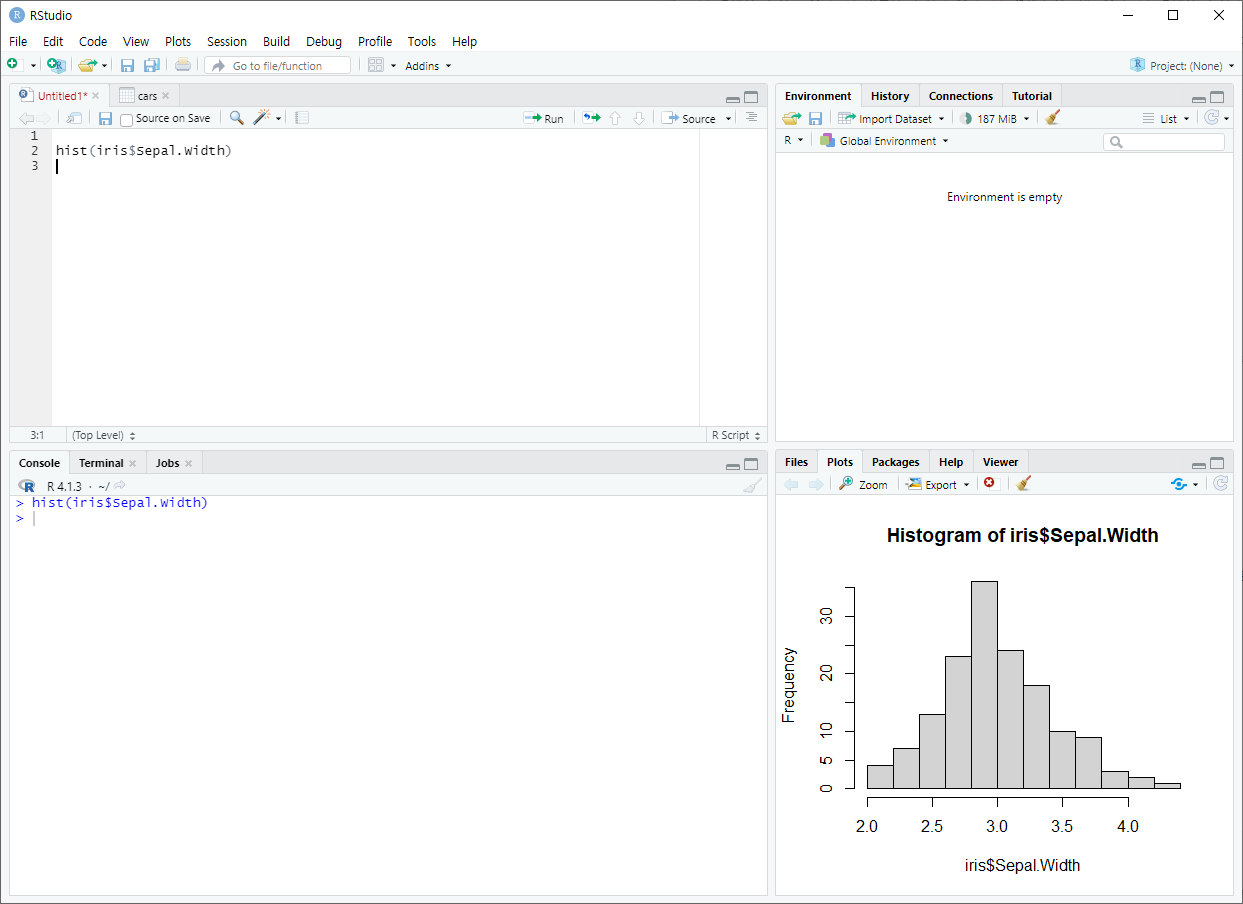Open the Export dropdown in Plots pane

pos(938,485)
